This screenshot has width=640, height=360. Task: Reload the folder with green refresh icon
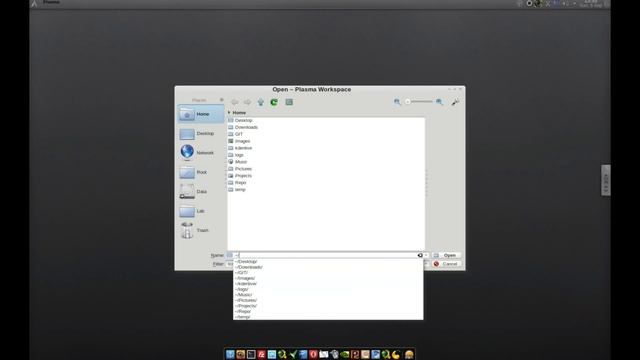(274, 102)
